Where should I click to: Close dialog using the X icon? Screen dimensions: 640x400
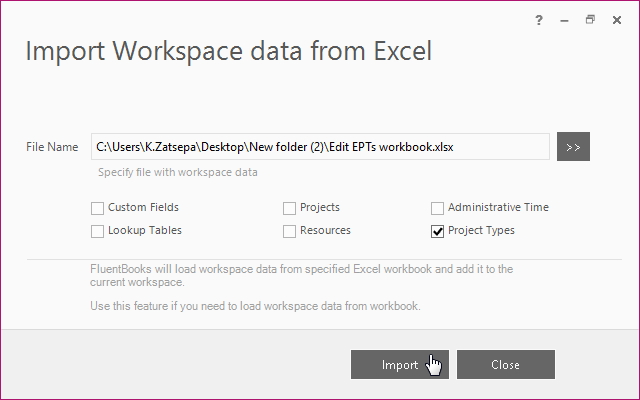(617, 20)
